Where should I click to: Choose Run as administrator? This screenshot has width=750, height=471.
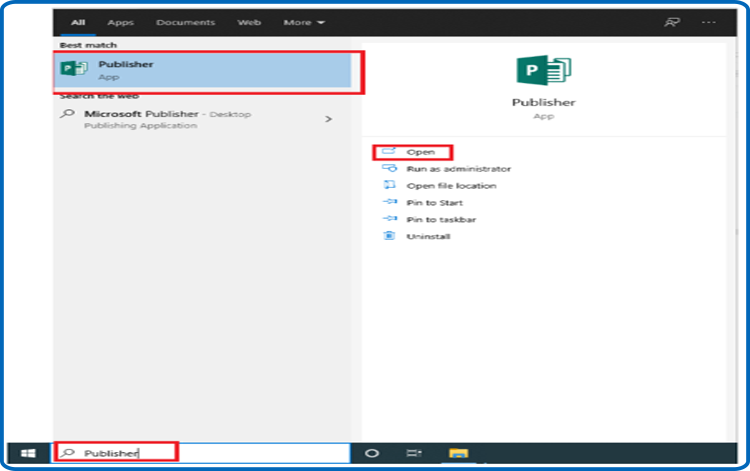coord(458,169)
